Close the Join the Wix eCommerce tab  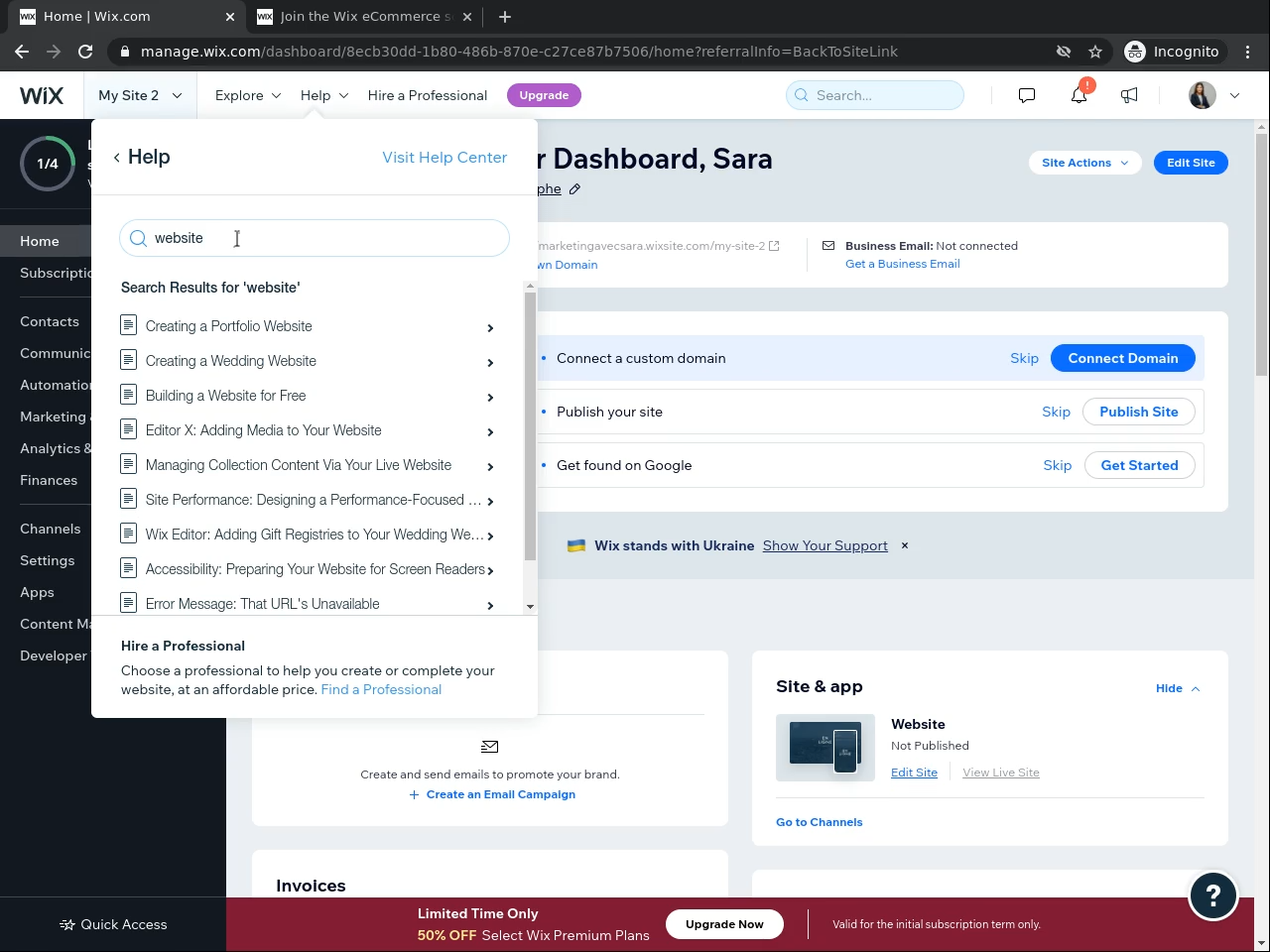467,17
